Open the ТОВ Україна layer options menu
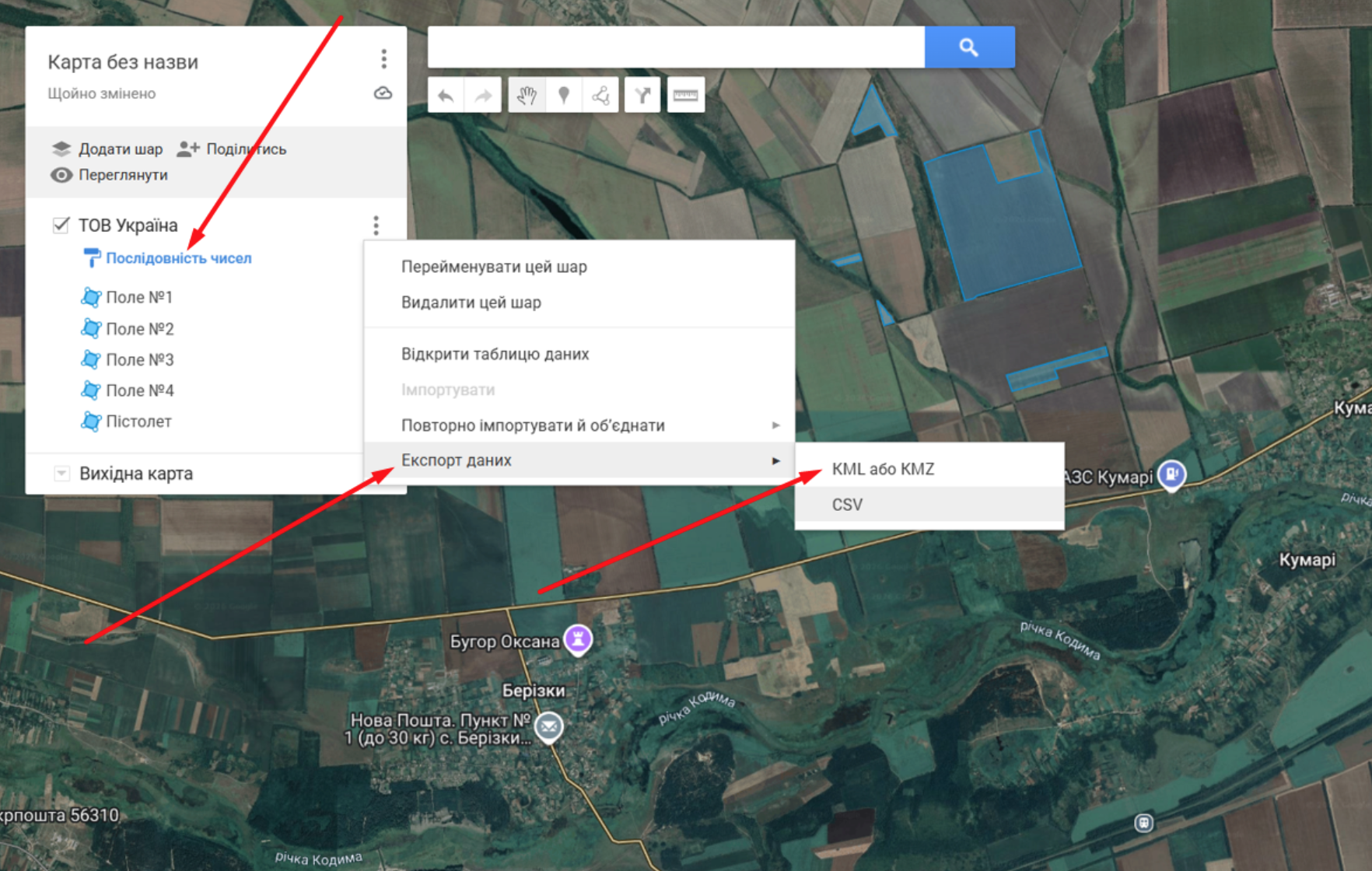This screenshot has height=871, width=1372. coord(376,226)
